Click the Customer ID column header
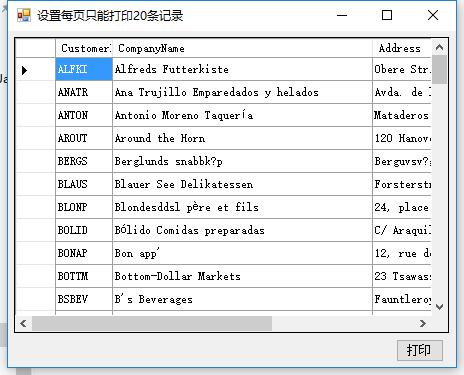The width and height of the screenshot is (464, 375). click(84, 48)
